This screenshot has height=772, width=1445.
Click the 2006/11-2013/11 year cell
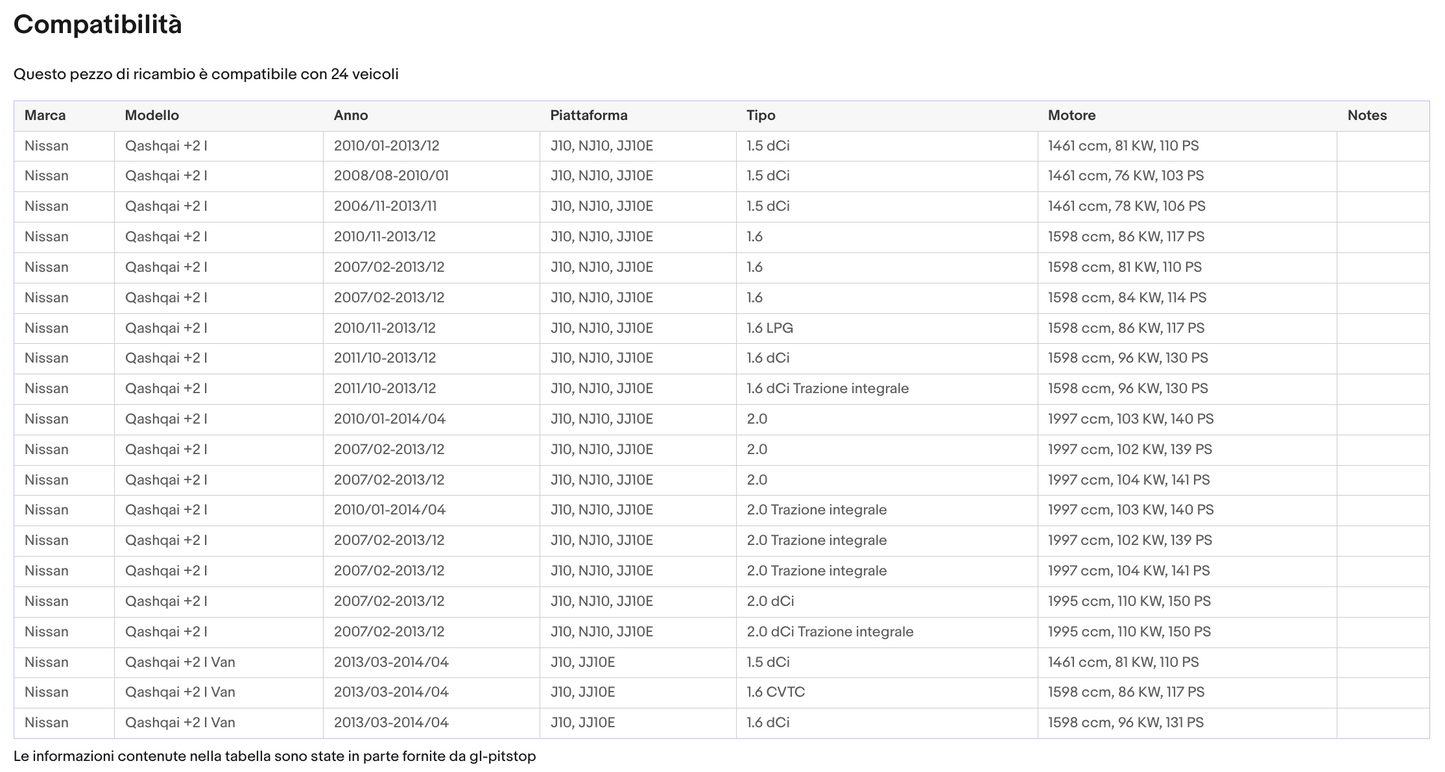pos(385,206)
